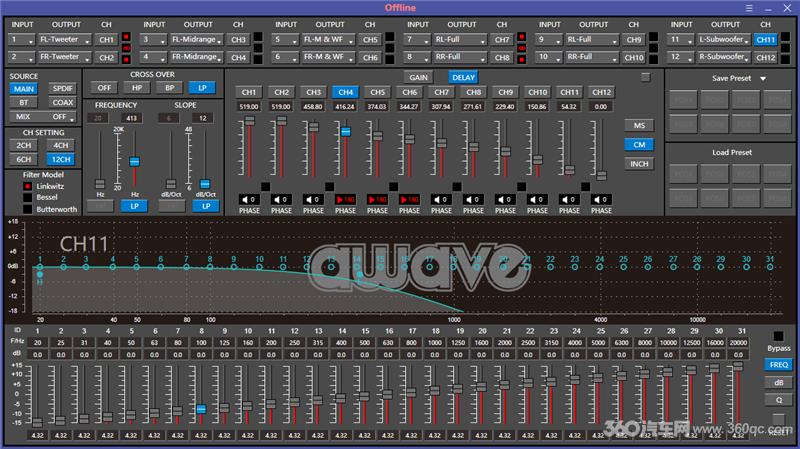Open the L-Subwoofer output dropdown

[723, 40]
